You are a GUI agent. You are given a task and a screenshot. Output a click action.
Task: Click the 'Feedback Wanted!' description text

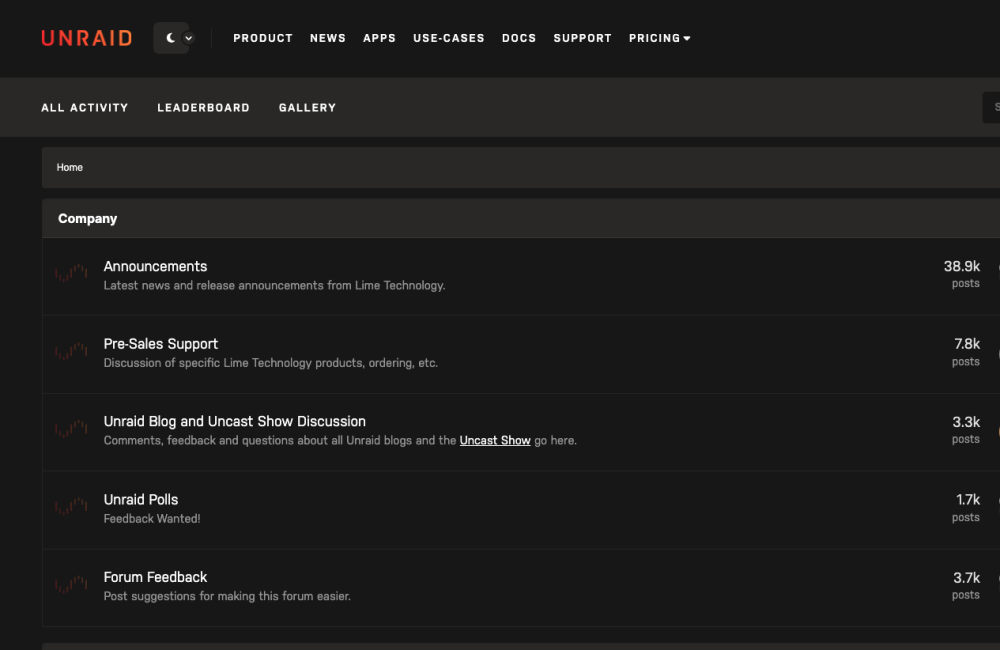(x=152, y=519)
